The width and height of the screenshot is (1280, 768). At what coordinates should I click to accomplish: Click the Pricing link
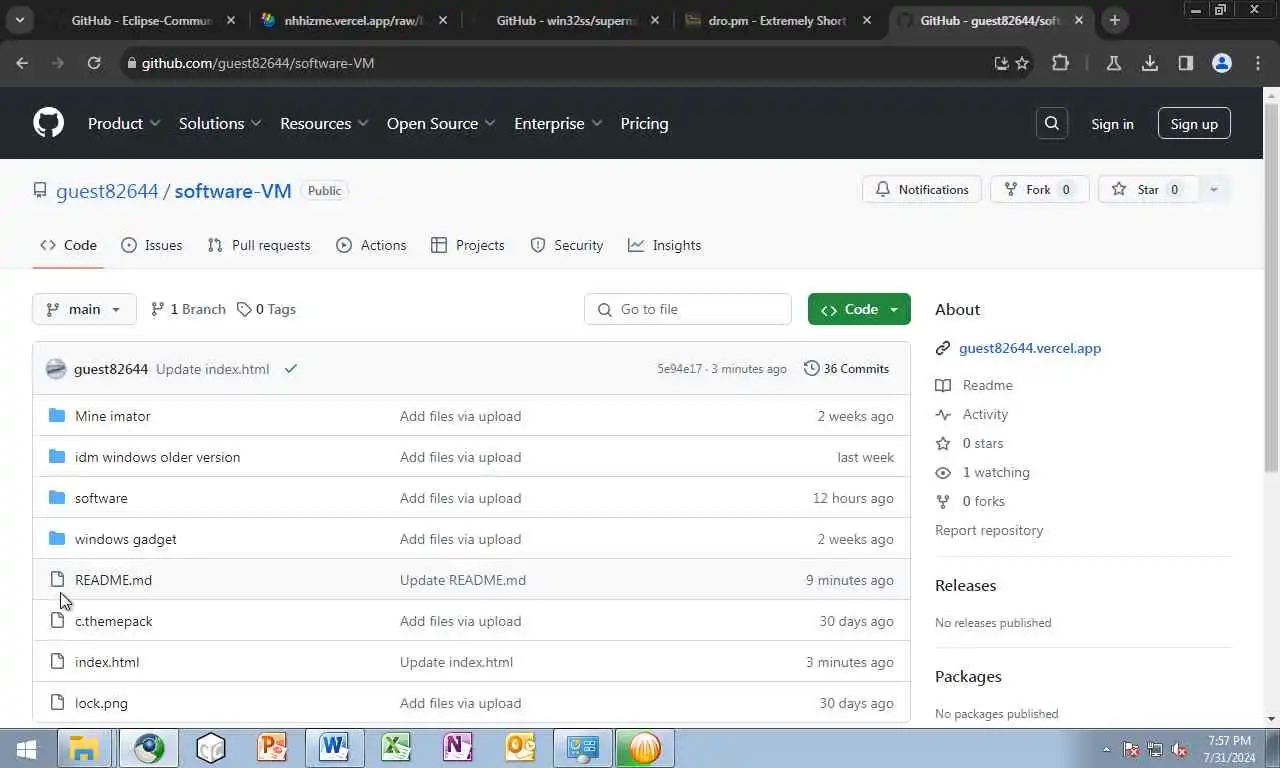644,123
